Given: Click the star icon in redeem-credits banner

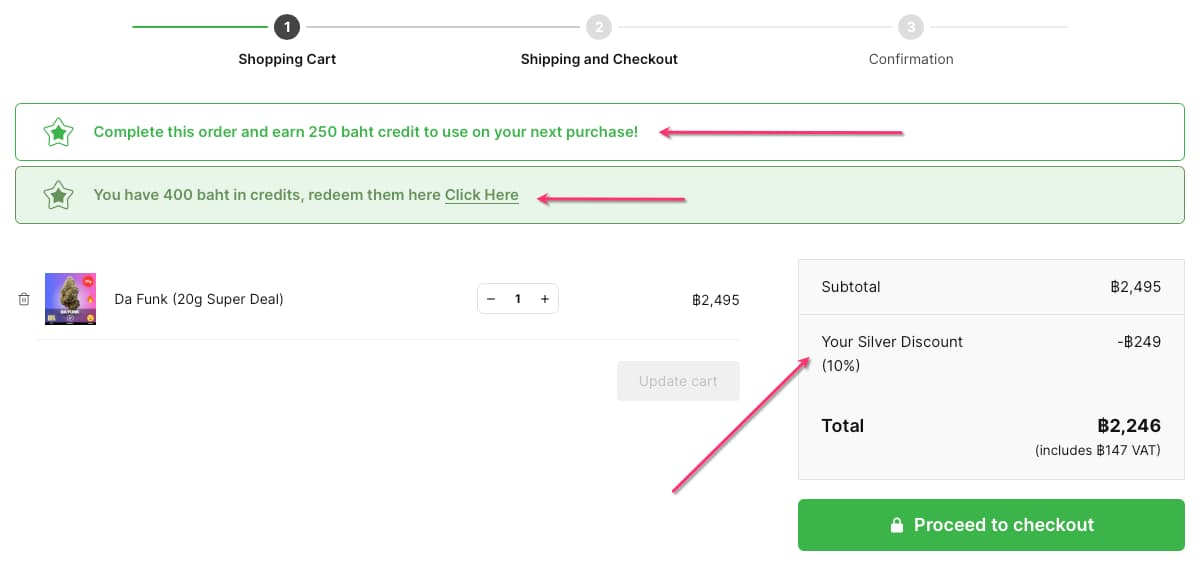Looking at the screenshot, I should point(59,195).
